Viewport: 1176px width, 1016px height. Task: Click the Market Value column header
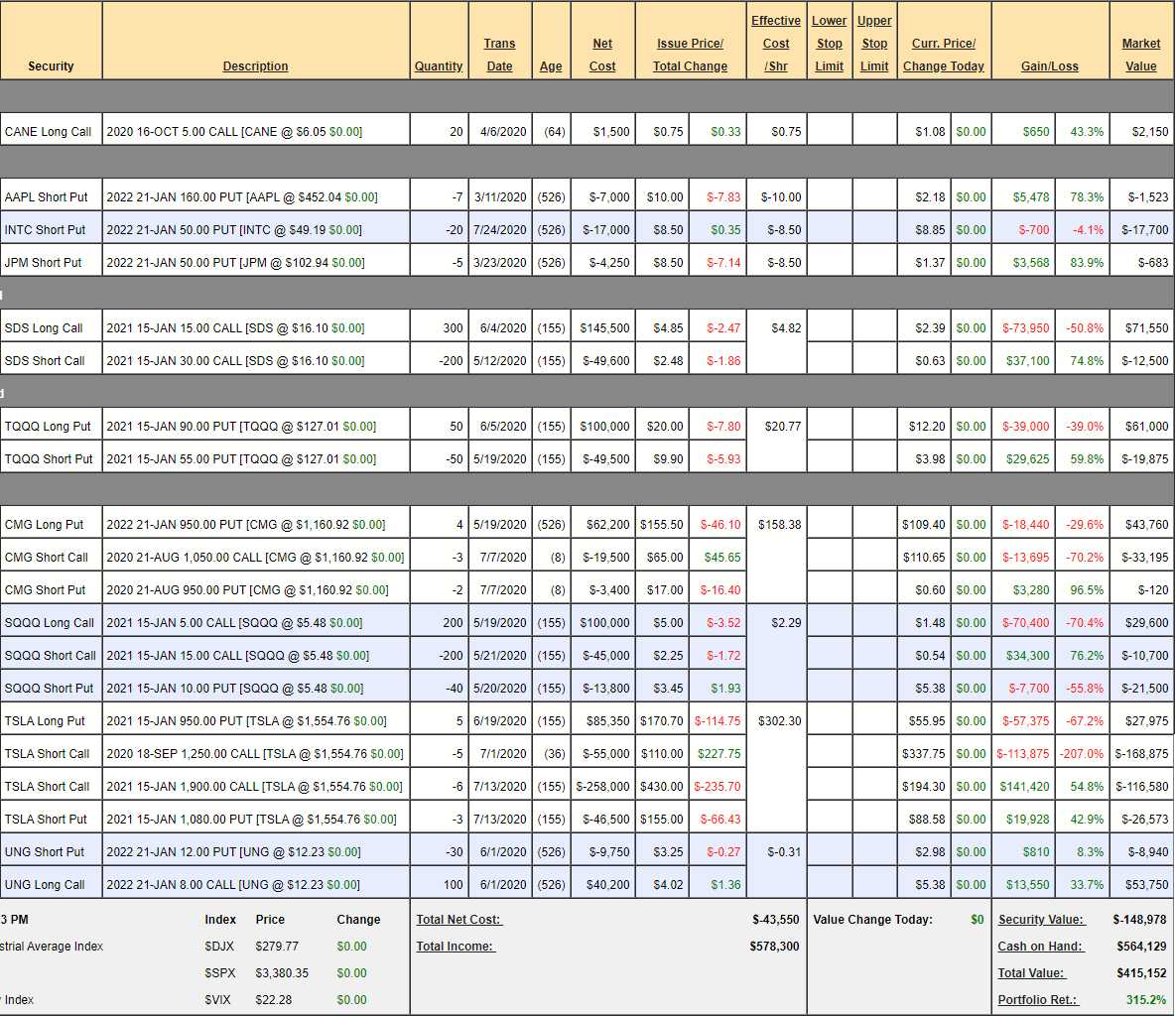pyautogui.click(x=1140, y=55)
